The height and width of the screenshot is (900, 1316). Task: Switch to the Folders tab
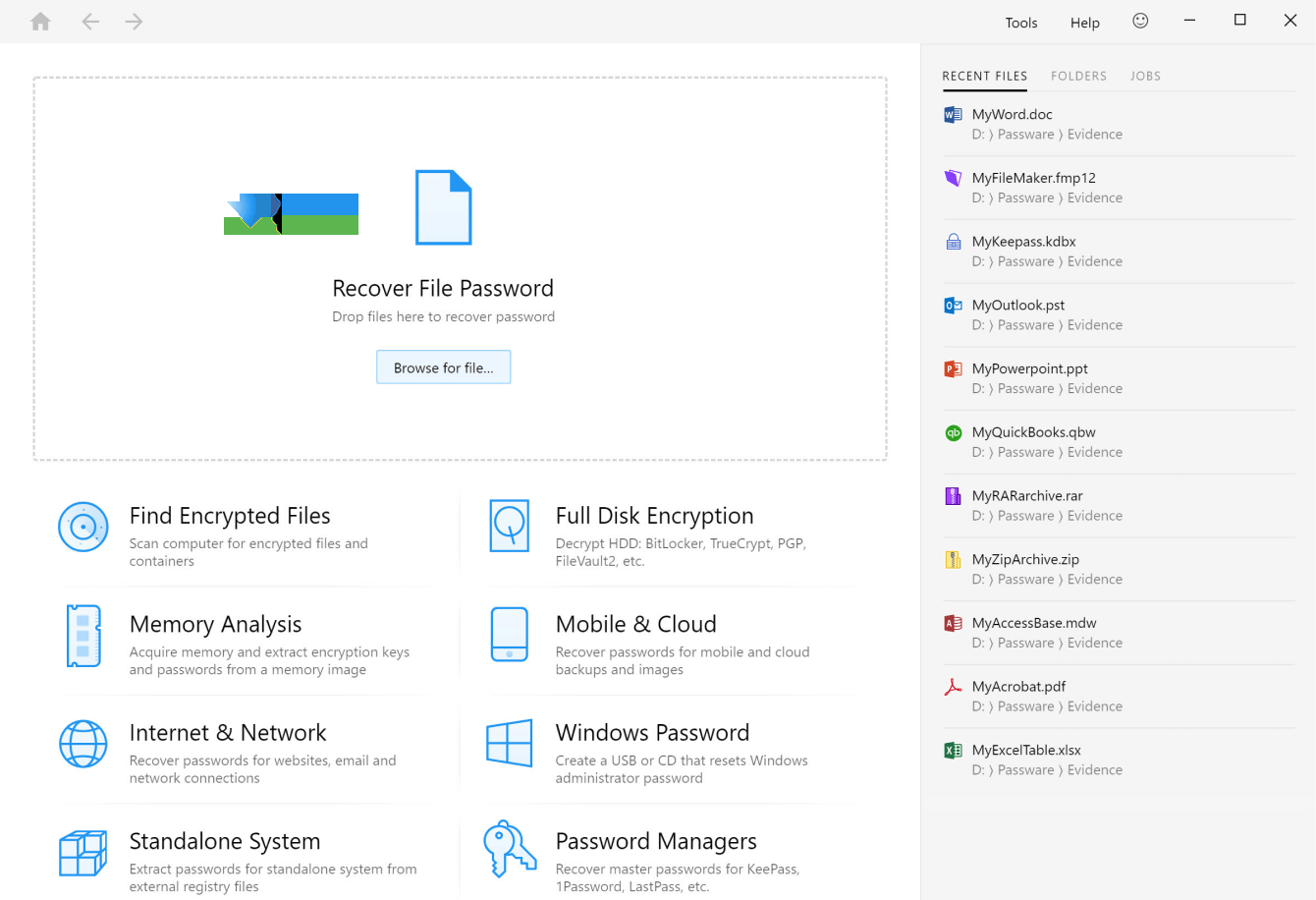(1078, 76)
